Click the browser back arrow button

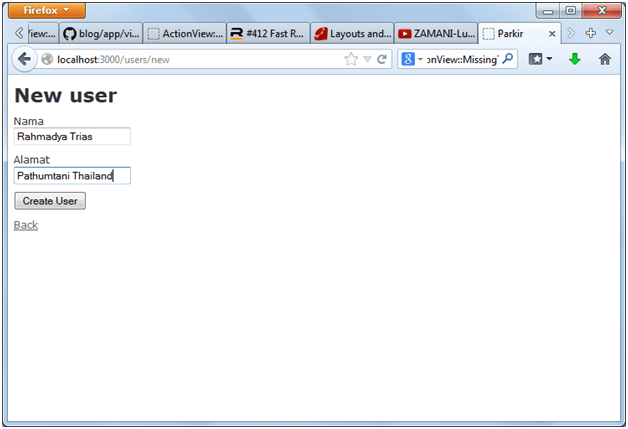pyautogui.click(x=24, y=59)
